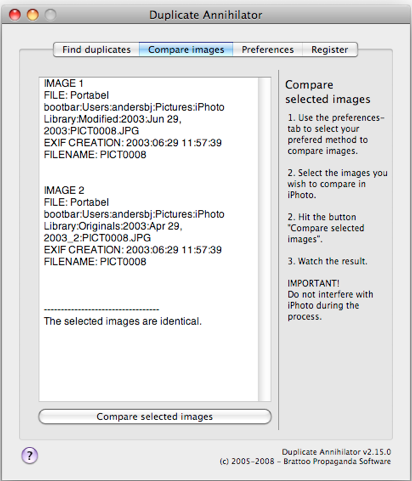Open the Preferences tab
Image resolution: width=412 pixels, height=481 pixels.
coord(268,50)
